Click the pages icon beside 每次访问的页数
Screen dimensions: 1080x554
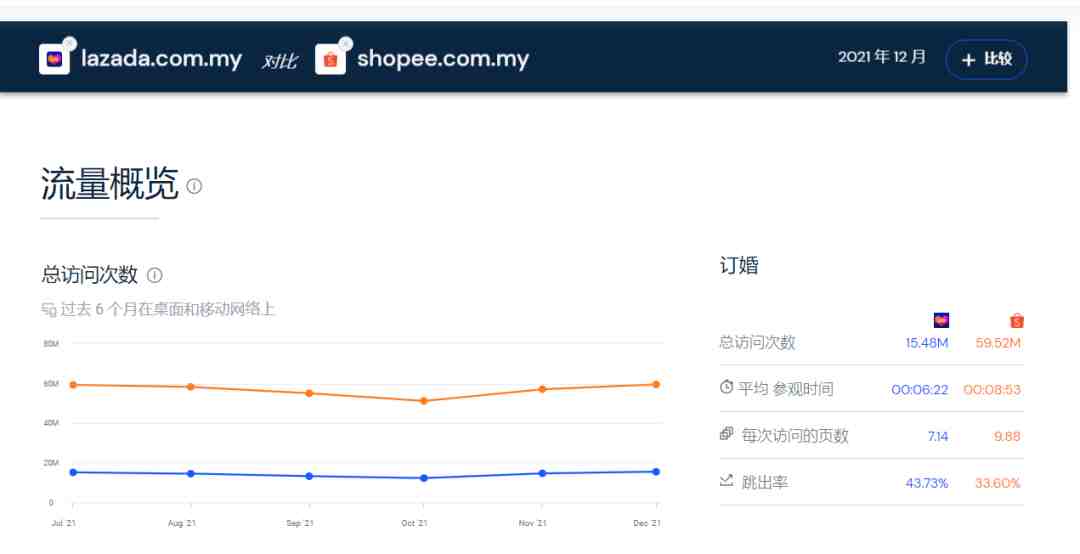tap(727, 435)
